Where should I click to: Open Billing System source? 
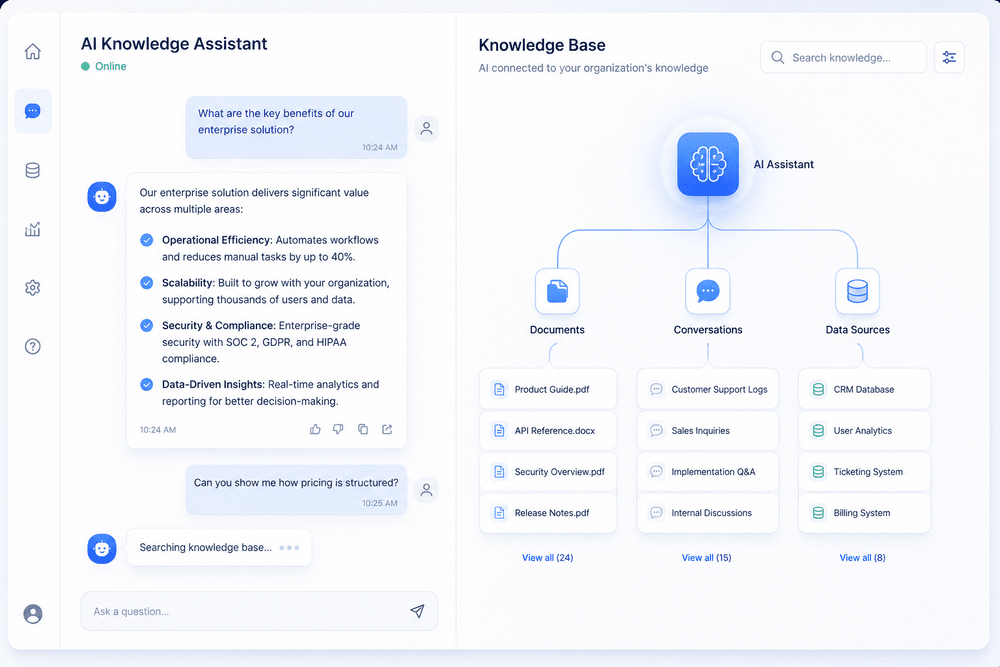pyautogui.click(x=865, y=513)
